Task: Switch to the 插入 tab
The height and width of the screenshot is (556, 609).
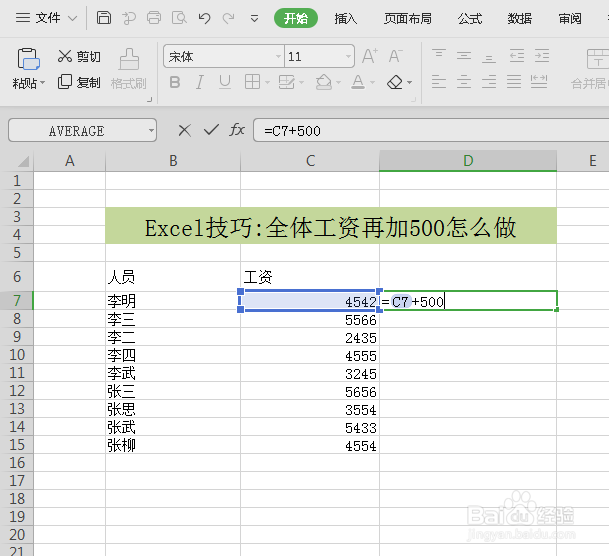Action: coord(346,18)
